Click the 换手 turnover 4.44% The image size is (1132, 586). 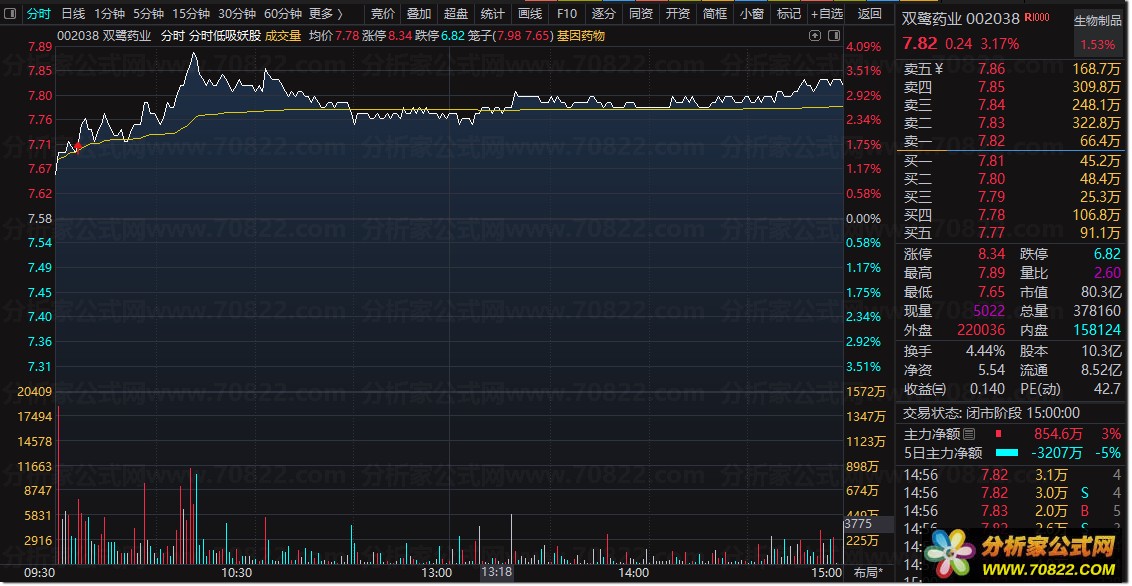click(985, 351)
